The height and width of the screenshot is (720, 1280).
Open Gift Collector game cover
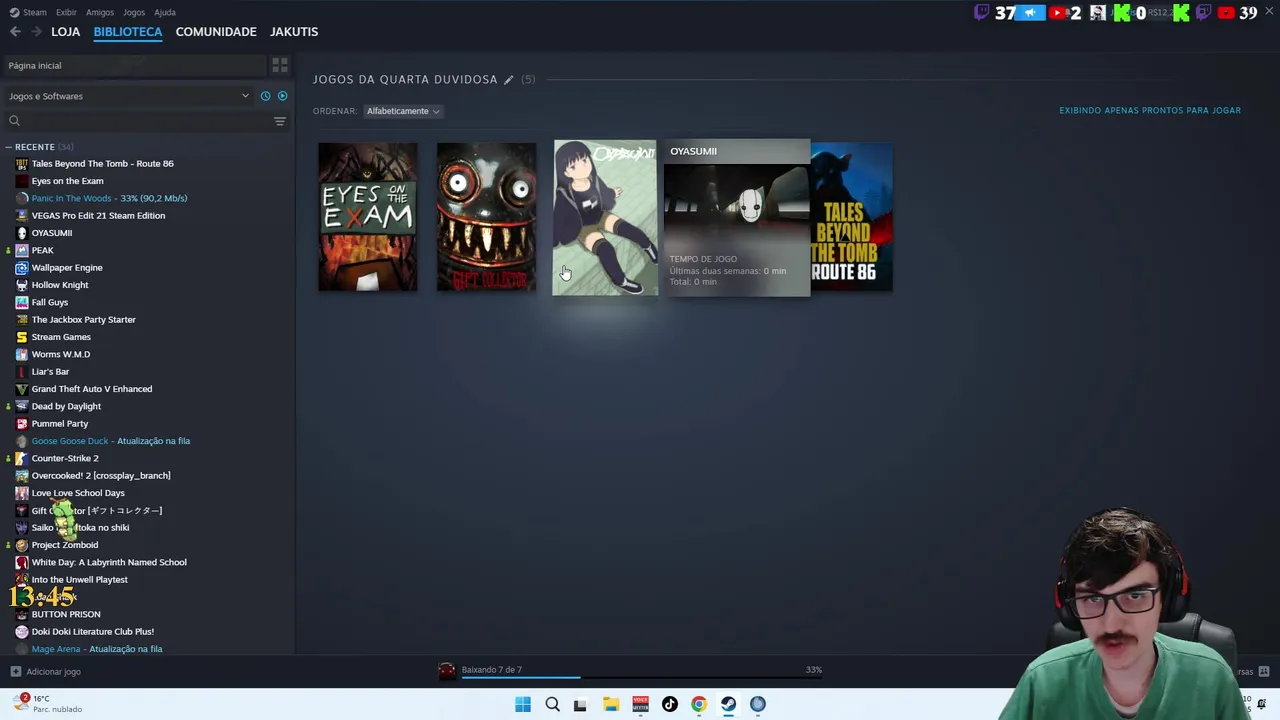click(x=486, y=217)
